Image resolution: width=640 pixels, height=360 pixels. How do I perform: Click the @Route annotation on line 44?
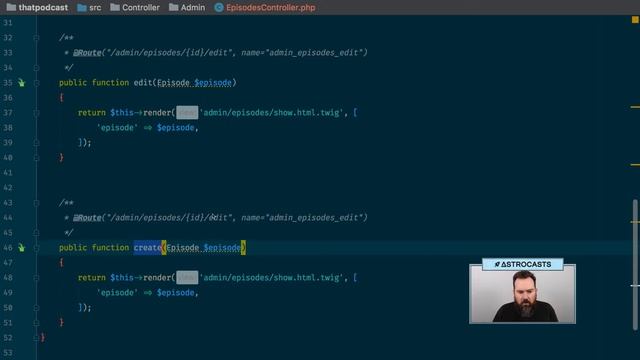tap(87, 218)
